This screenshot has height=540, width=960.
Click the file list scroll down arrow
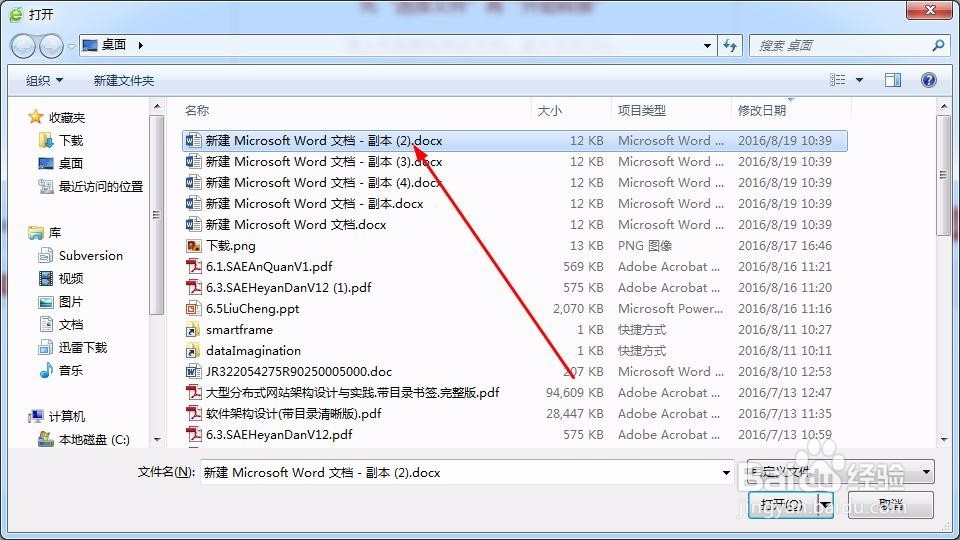943,440
